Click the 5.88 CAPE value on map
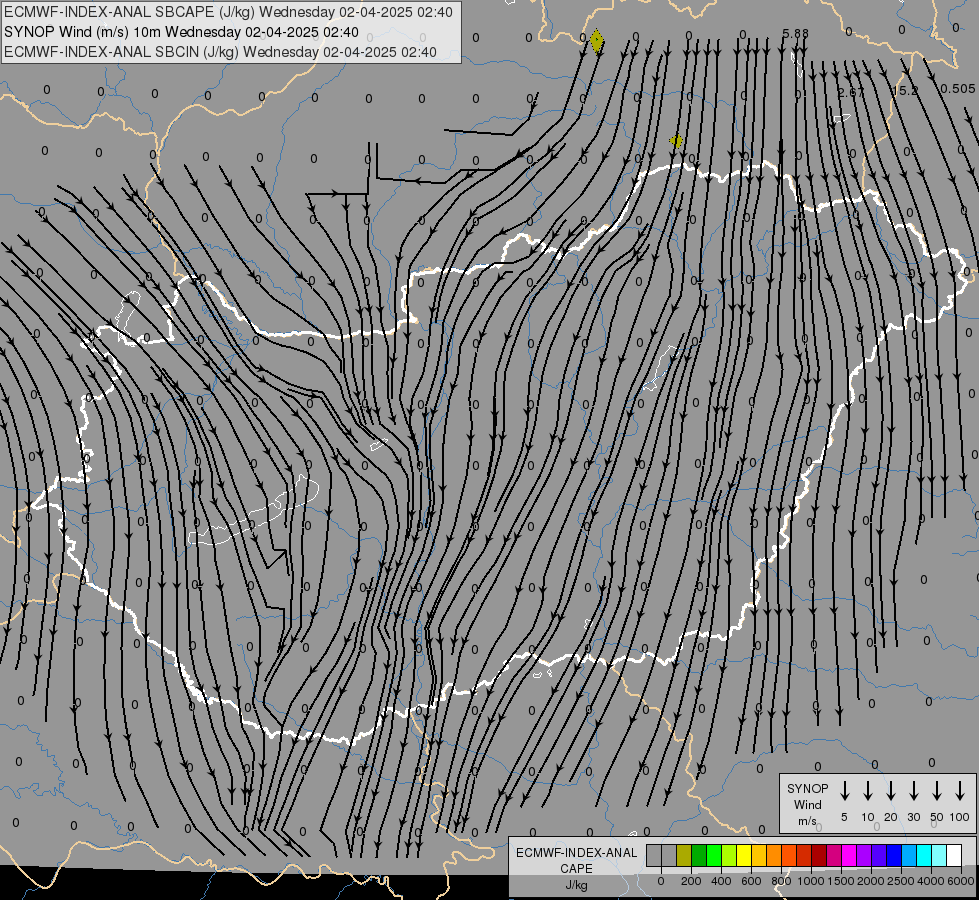Viewport: 979px width, 900px height. (795, 33)
